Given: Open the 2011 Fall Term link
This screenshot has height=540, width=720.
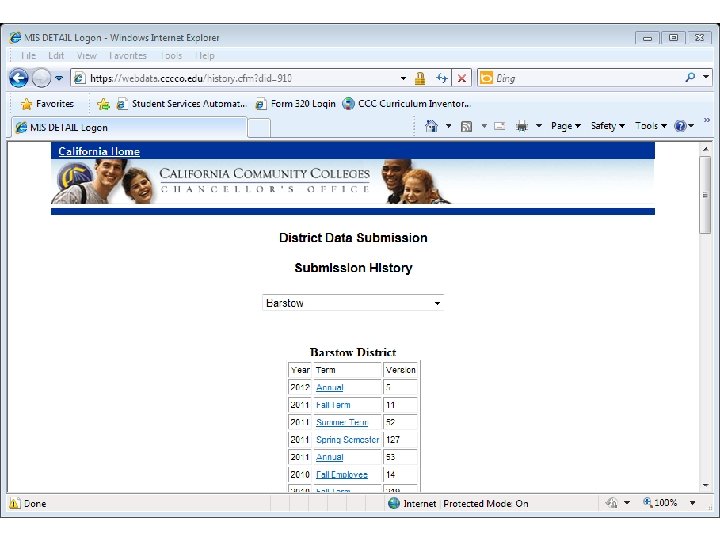Looking at the screenshot, I should click(x=333, y=405).
